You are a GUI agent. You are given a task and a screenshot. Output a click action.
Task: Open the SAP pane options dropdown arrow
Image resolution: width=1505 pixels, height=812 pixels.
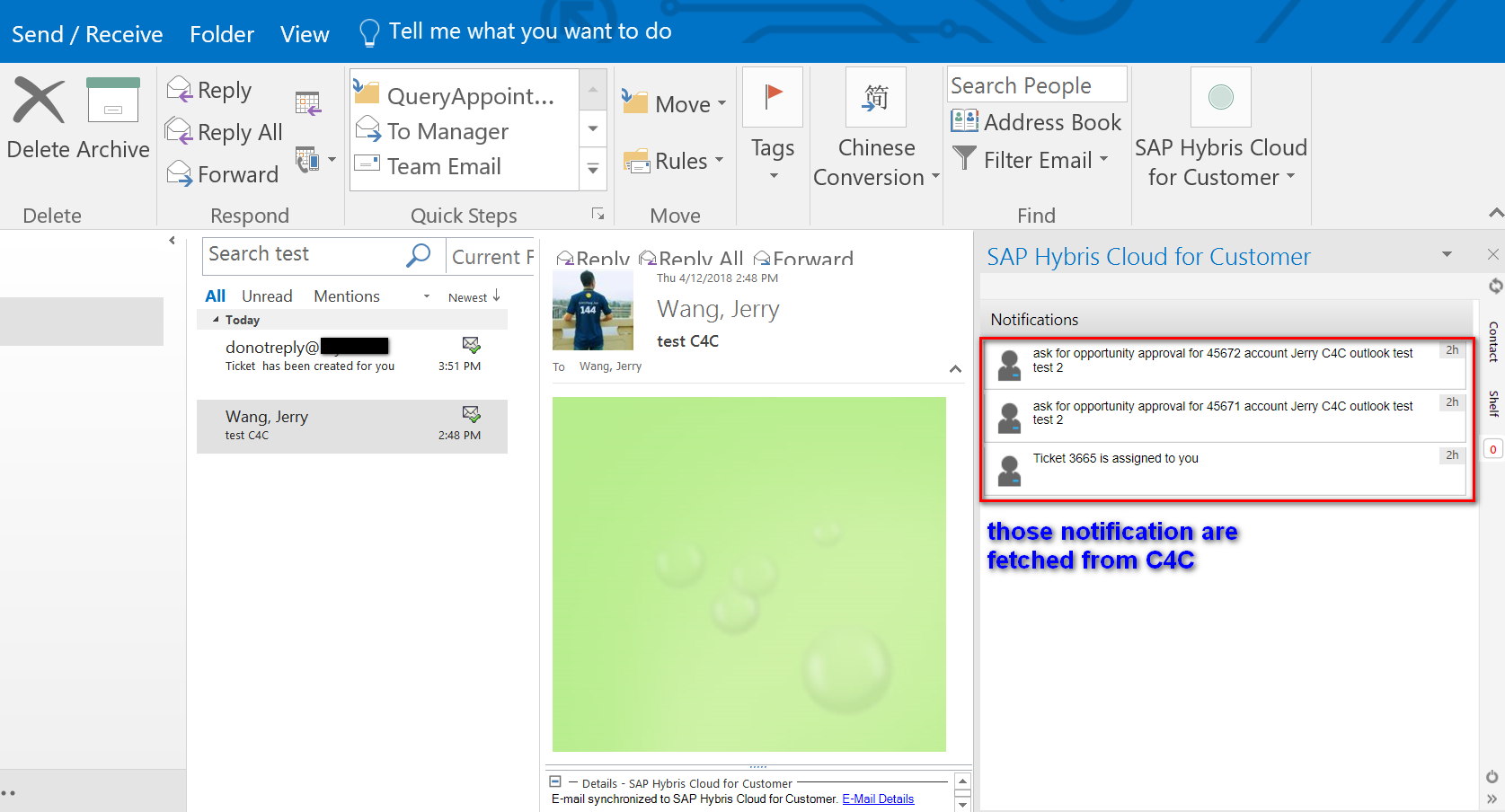click(1447, 254)
